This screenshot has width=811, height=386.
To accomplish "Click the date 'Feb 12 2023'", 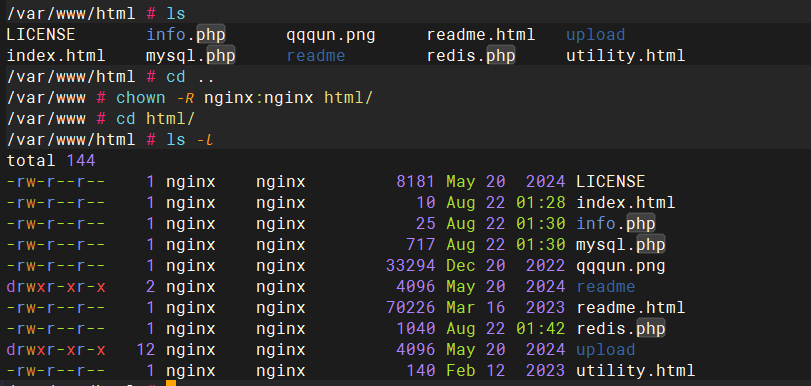I will click(506, 371).
